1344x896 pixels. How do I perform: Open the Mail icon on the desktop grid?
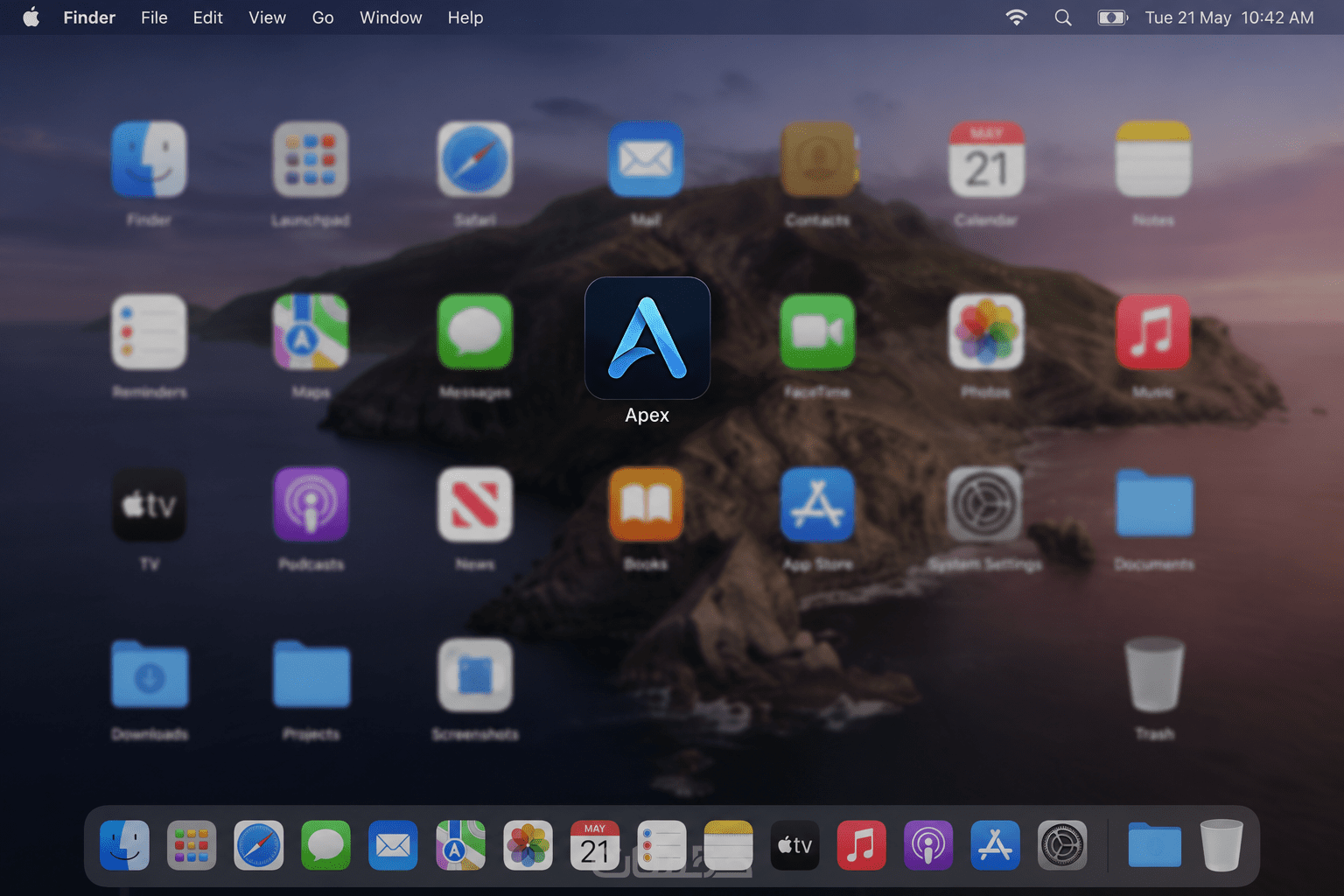(646, 159)
